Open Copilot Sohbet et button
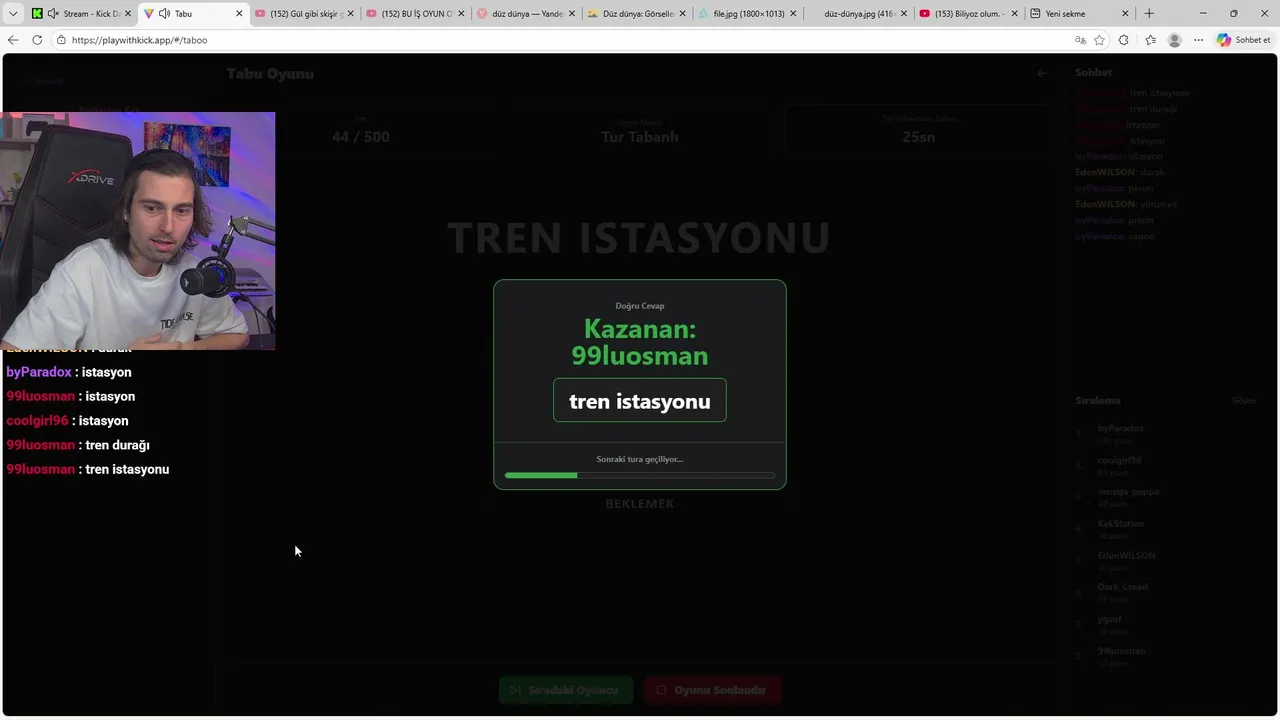The image size is (1280, 720). [1244, 40]
